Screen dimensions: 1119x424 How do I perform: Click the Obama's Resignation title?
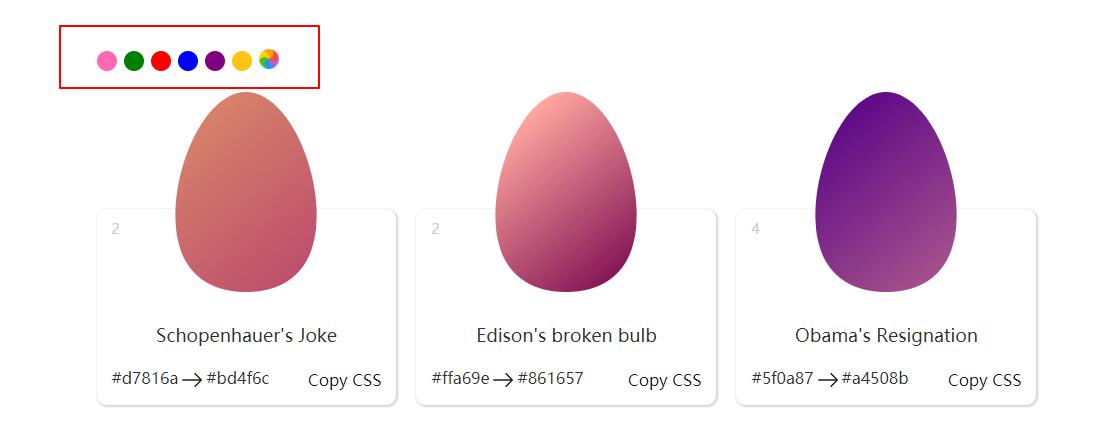pos(886,335)
